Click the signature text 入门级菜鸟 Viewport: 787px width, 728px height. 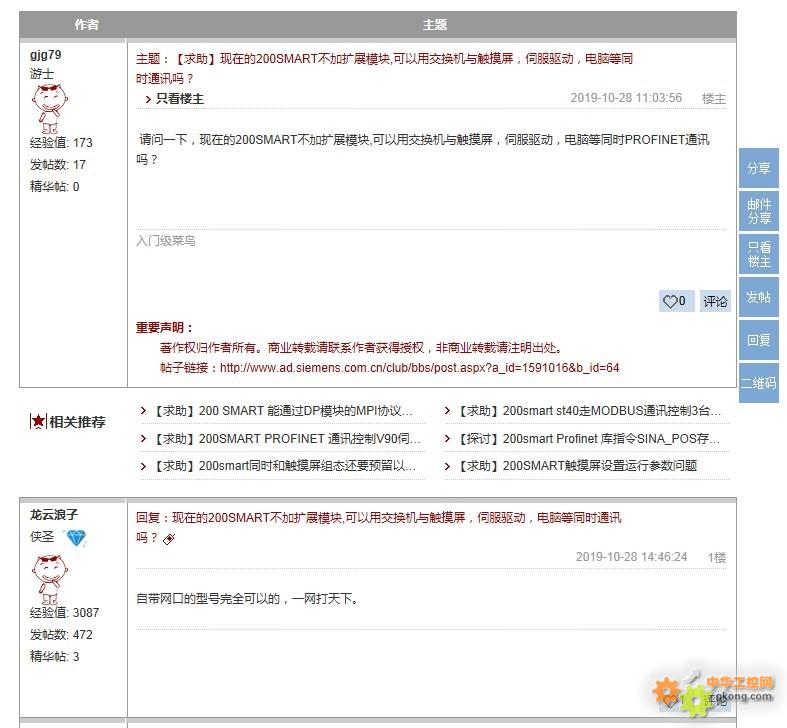(x=166, y=241)
